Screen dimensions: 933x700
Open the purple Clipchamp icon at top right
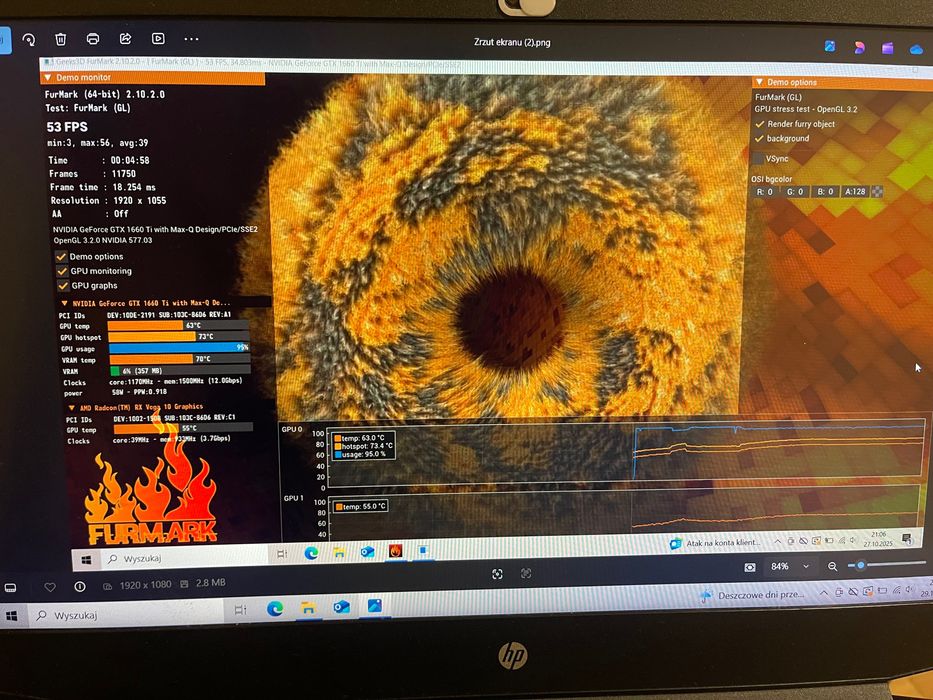[887, 48]
